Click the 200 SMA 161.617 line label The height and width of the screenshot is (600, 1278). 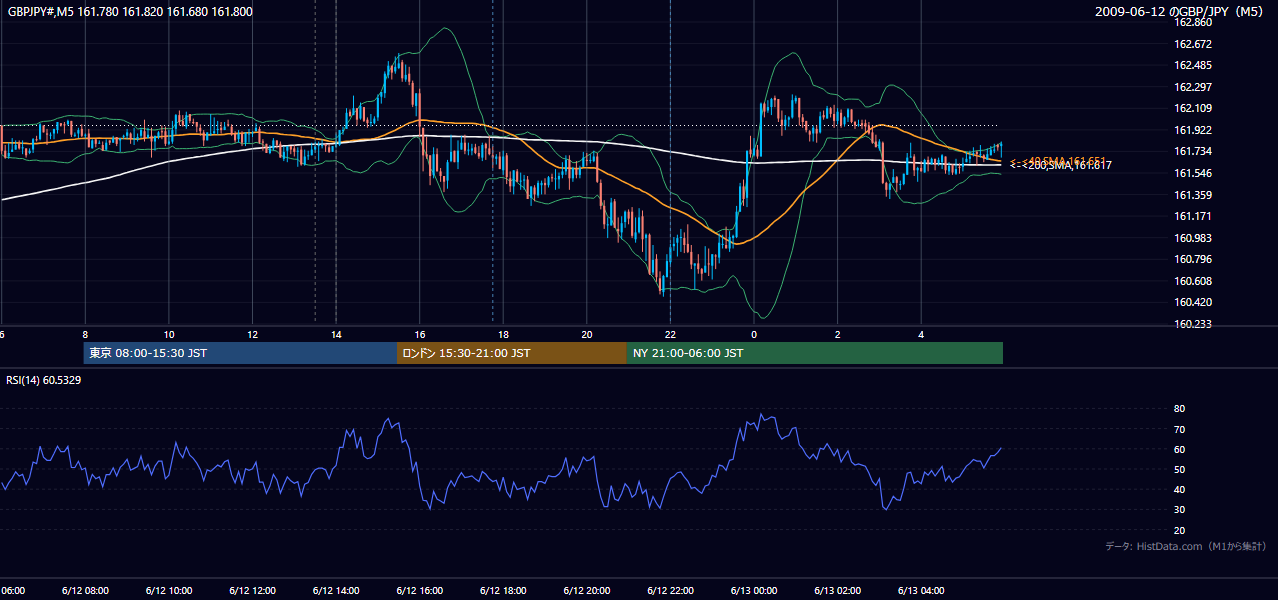point(1061,166)
